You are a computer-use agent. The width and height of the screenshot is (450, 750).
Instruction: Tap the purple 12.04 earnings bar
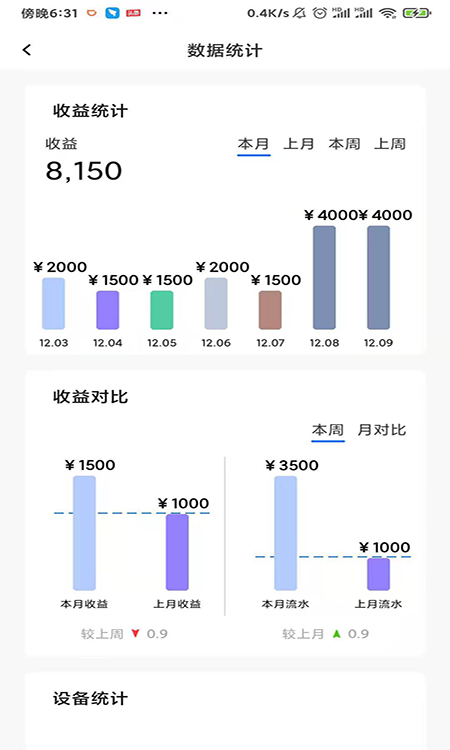click(108, 310)
